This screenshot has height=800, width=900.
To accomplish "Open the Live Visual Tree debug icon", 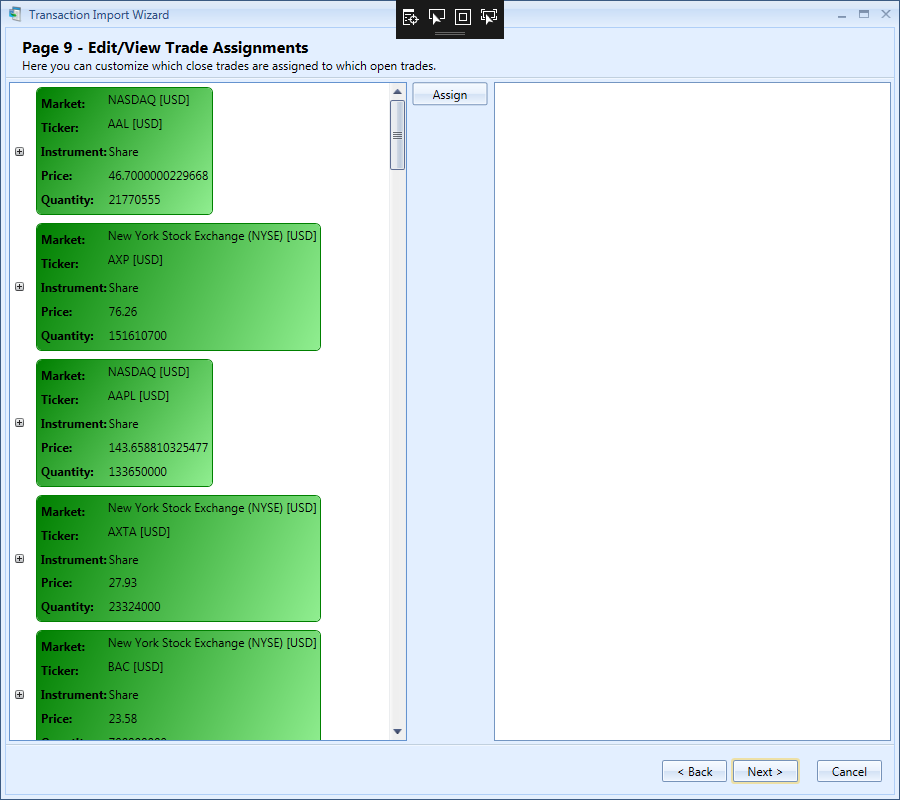I will coord(410,17).
